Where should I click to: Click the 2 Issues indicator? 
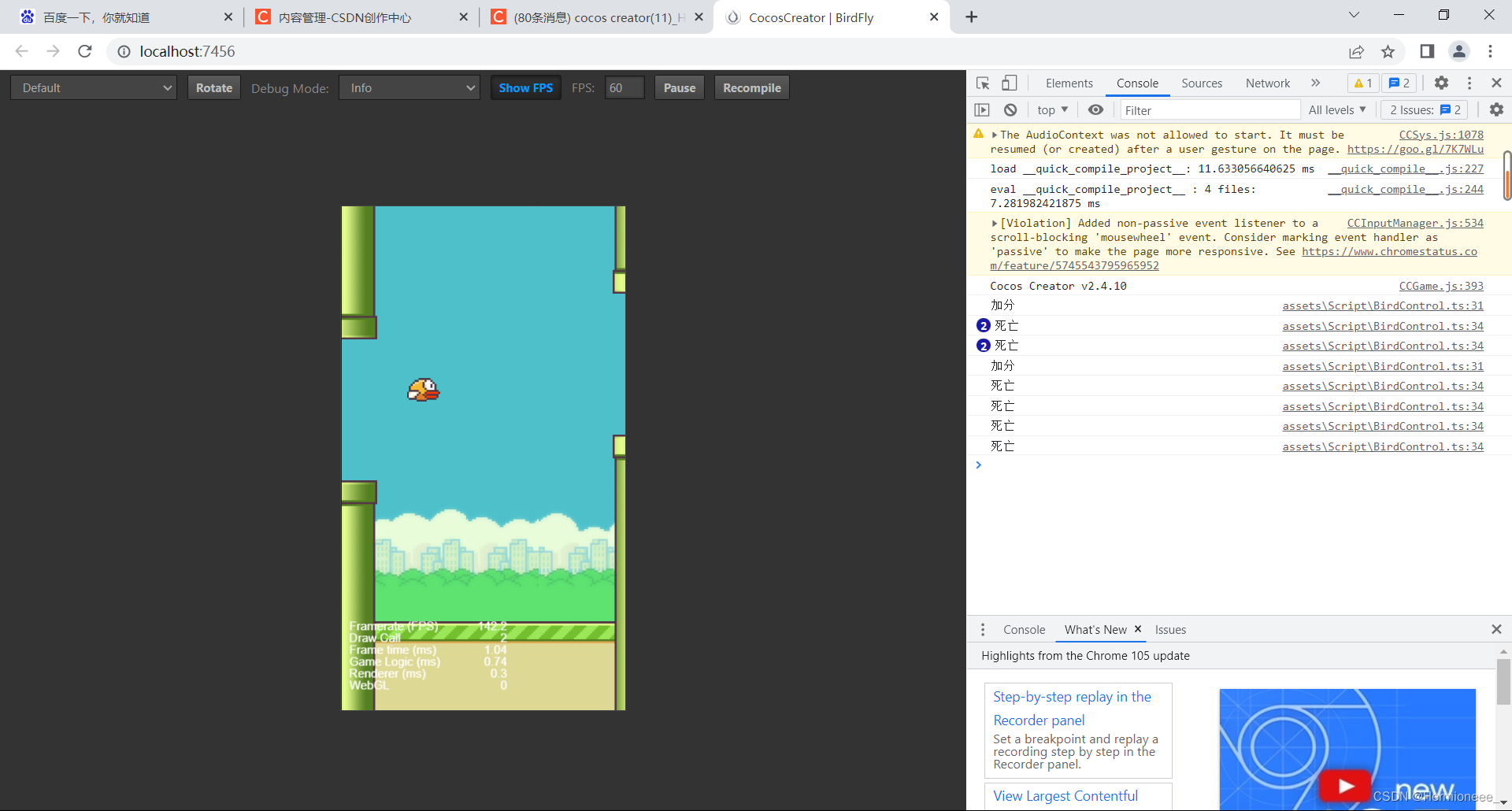(1425, 109)
